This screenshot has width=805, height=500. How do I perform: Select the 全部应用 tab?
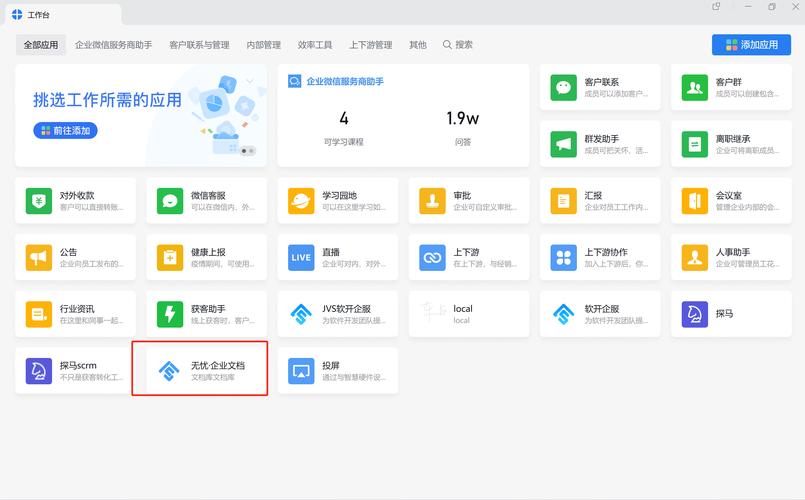pyautogui.click(x=41, y=45)
